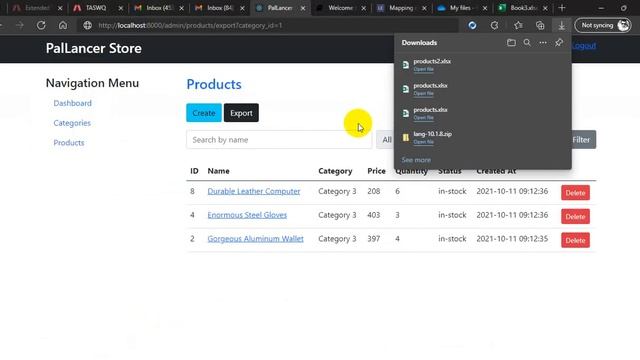
Task: Delete the Enormous Steel Gloves product
Action: click(575, 216)
